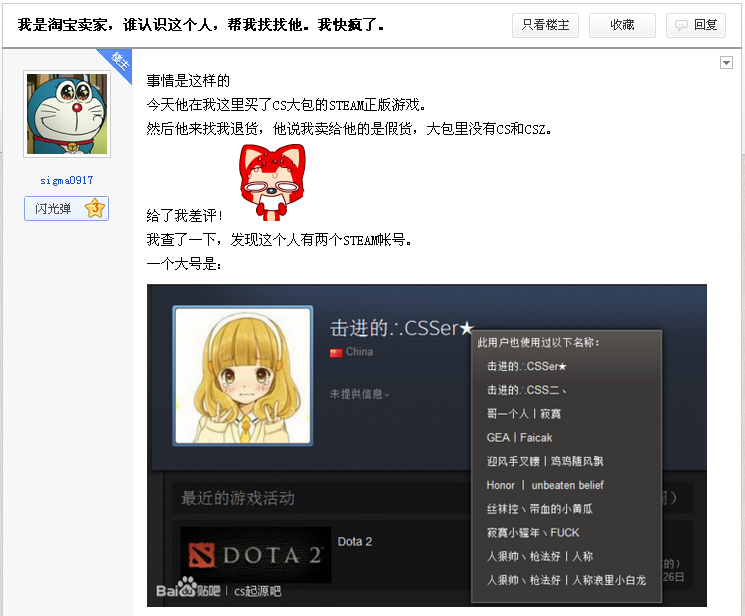Click the China flag icon
The width and height of the screenshot is (745, 616).
[336, 353]
